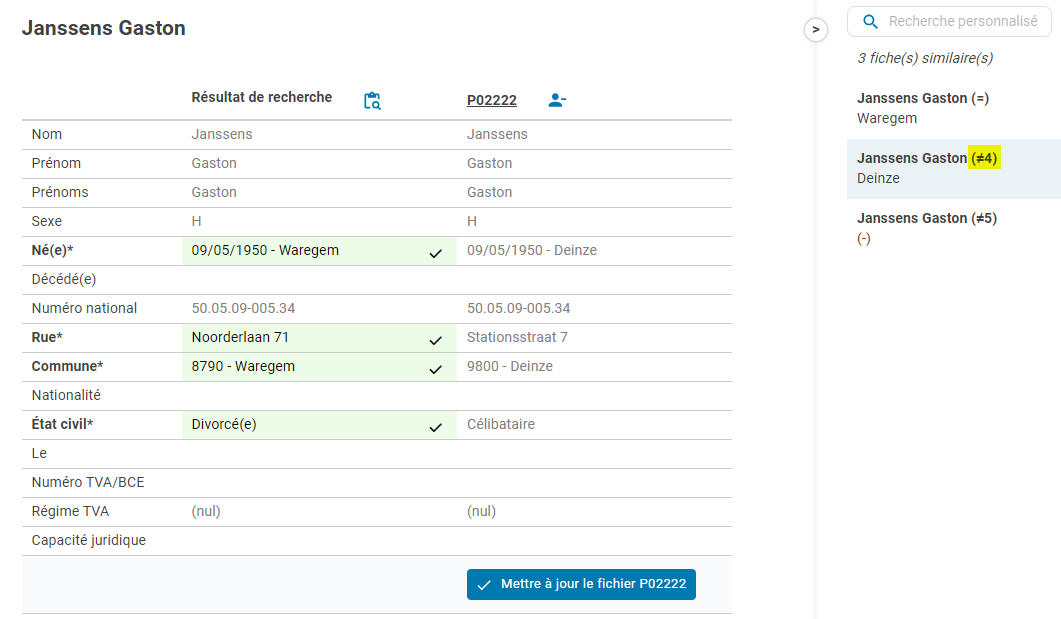The width and height of the screenshot is (1061, 619).
Task: Click the Sexe row label
Action: point(47,221)
